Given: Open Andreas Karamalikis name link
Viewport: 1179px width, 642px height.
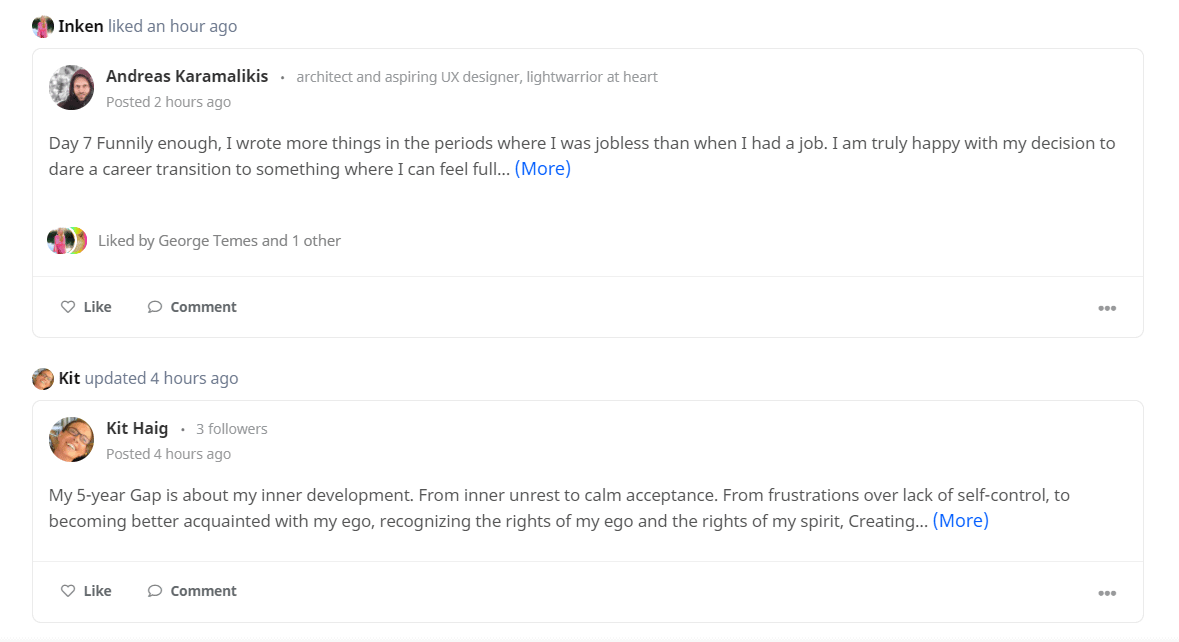Looking at the screenshot, I should coord(186,76).
